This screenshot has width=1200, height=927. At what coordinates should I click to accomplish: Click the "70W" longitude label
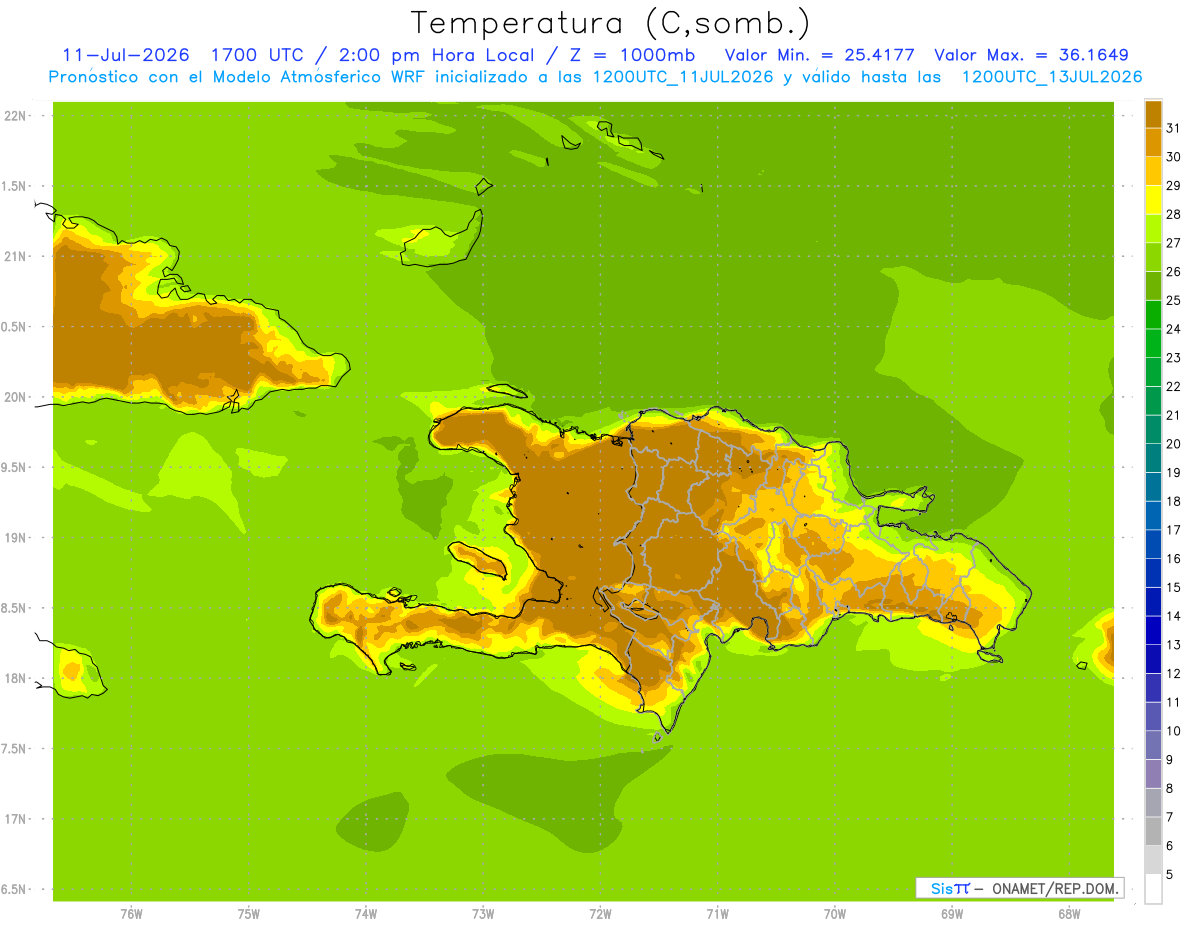click(x=834, y=914)
